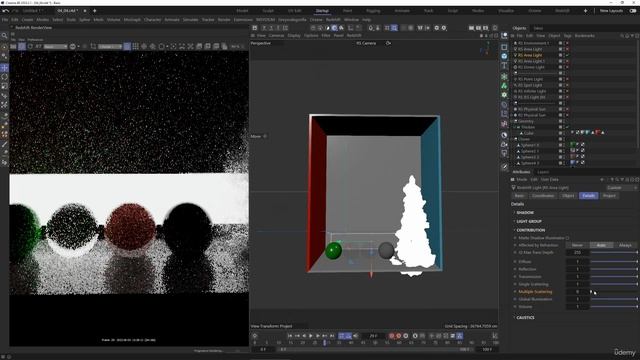This screenshot has height=360, width=640.
Task: Click the pen icon at bottom of side palette
Action: 504,167
